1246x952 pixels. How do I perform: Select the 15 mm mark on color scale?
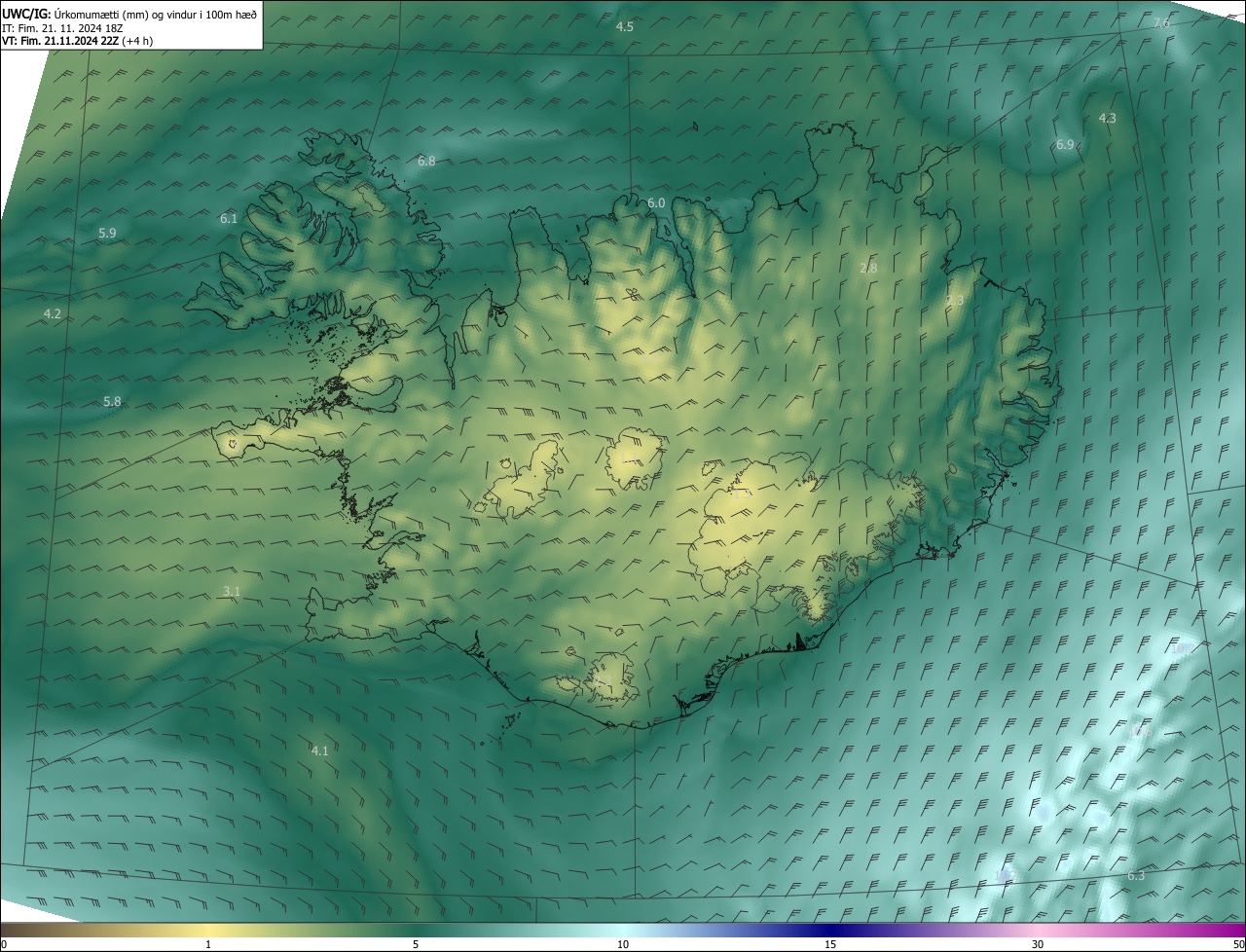(x=830, y=944)
